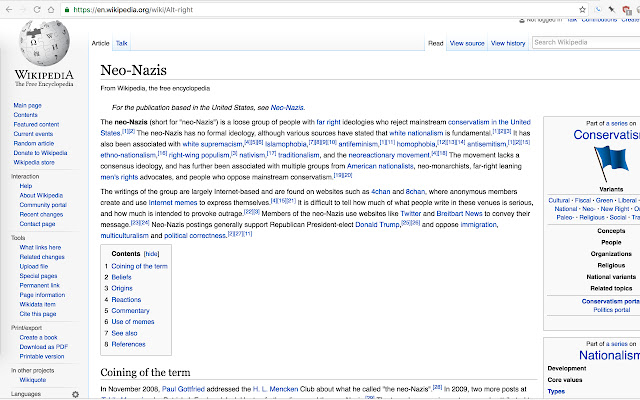Focus the Search Wikipedia field
The image size is (640, 400).
(586, 42)
